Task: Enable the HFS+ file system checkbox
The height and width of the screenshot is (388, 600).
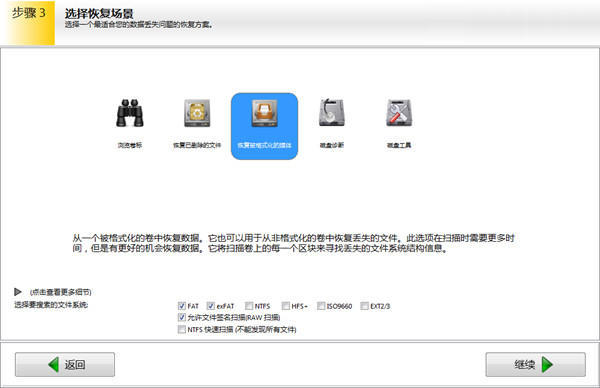Action: (285, 306)
